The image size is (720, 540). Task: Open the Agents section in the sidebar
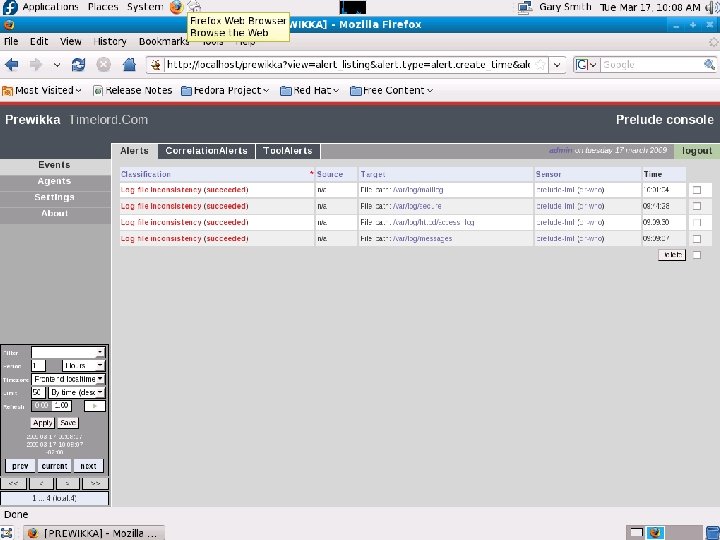click(55, 181)
